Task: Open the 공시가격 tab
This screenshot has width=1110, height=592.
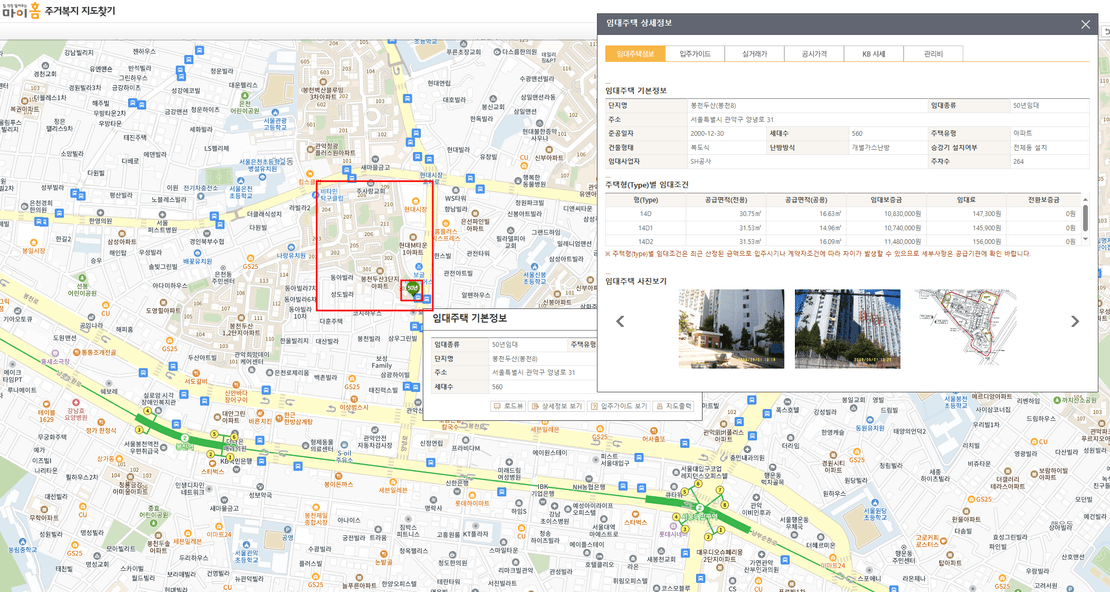Action: click(x=814, y=54)
